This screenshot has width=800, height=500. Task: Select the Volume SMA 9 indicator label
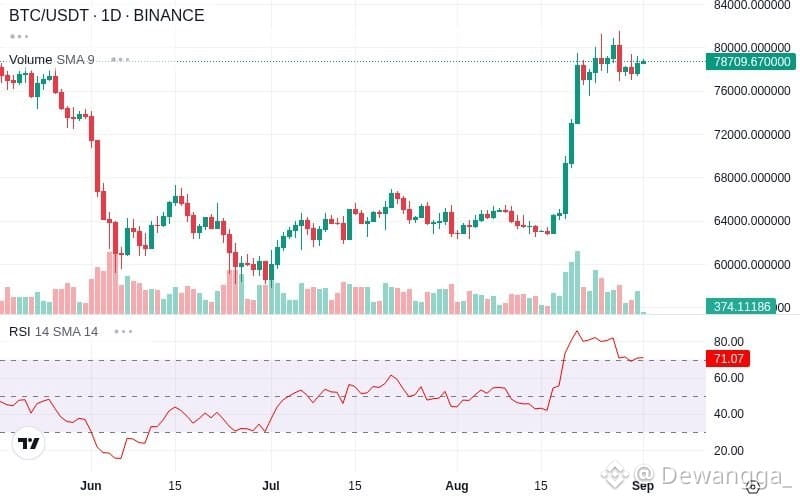[52, 60]
